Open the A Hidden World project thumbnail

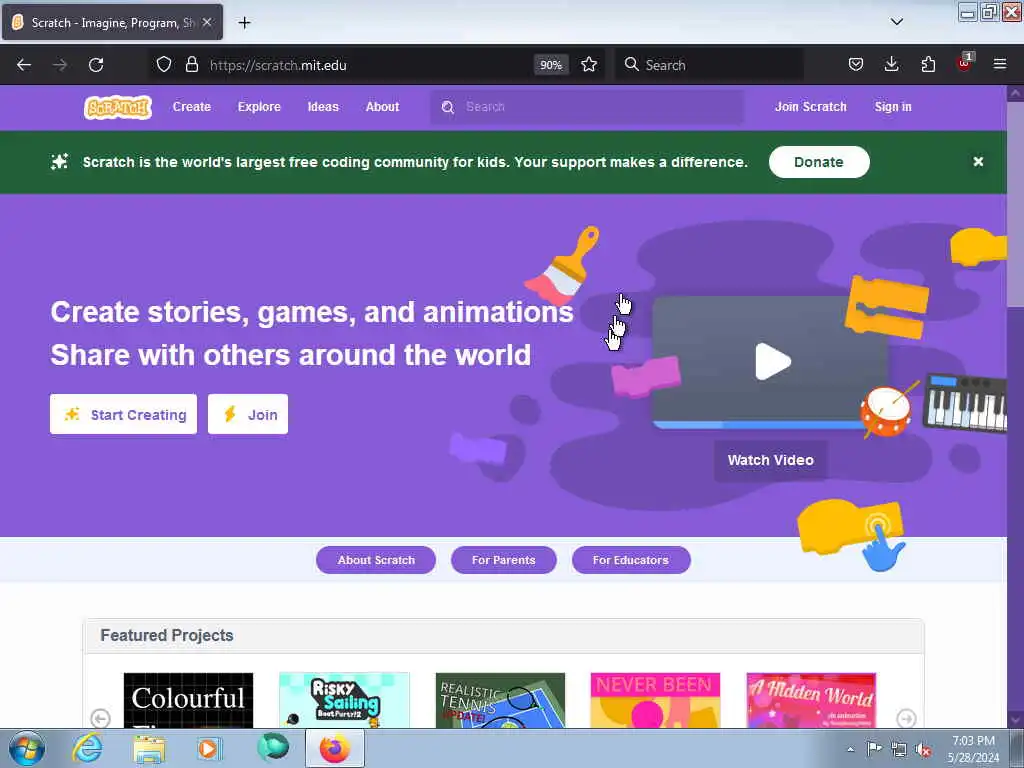click(x=811, y=700)
